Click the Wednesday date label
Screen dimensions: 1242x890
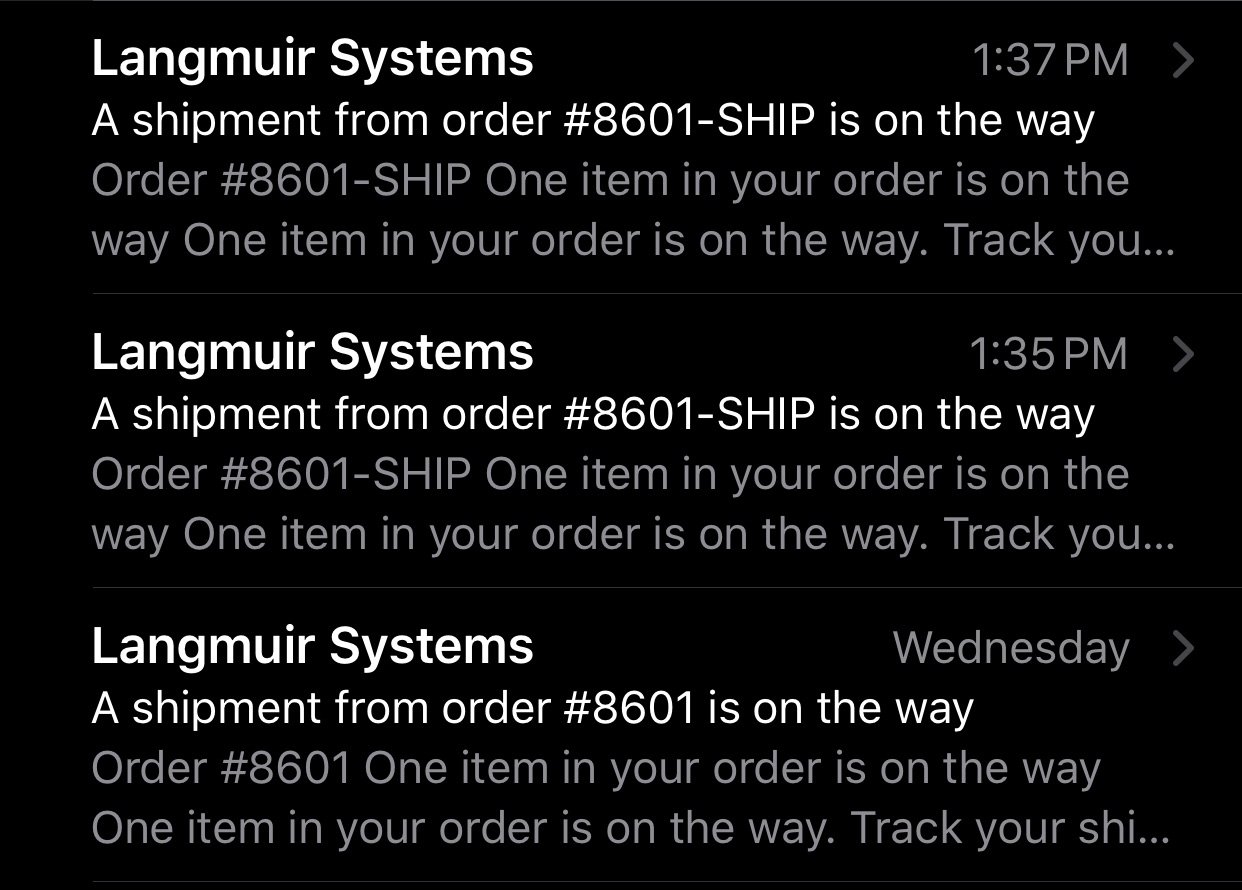(1011, 649)
